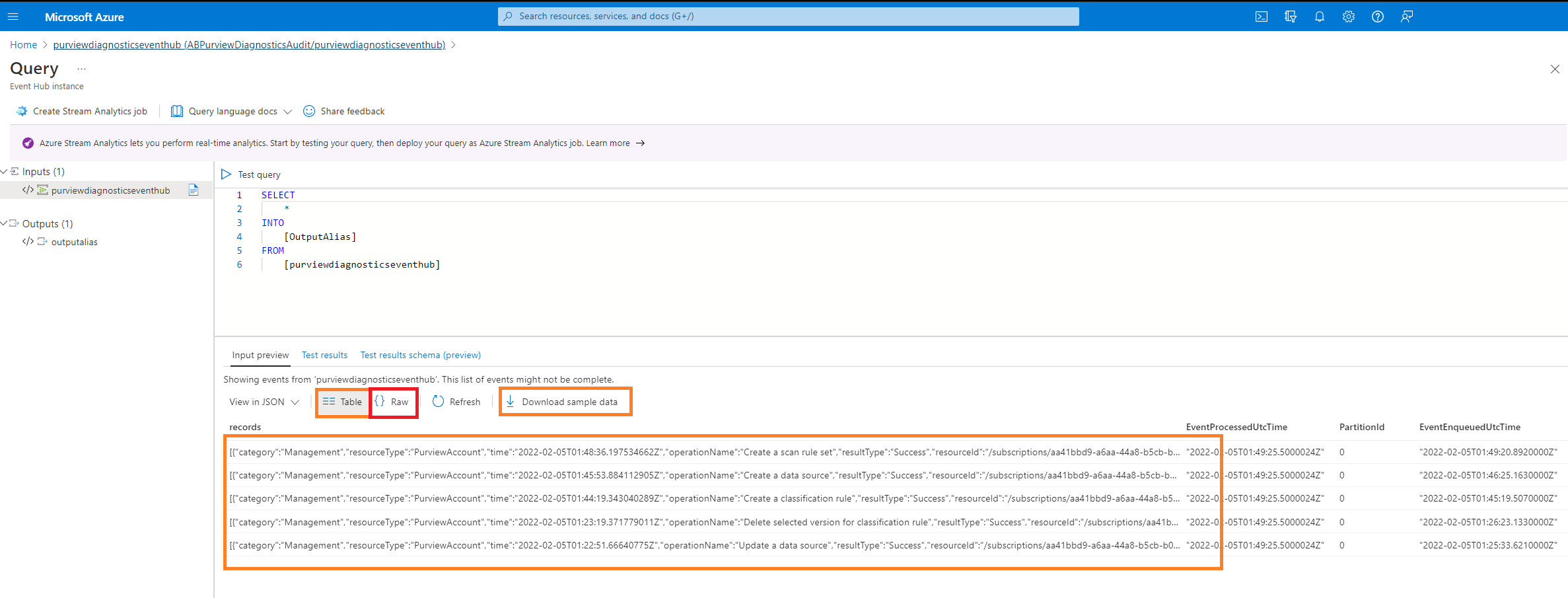Click the Refresh circular arrow icon
This screenshot has height=598, width=1568.
point(438,402)
